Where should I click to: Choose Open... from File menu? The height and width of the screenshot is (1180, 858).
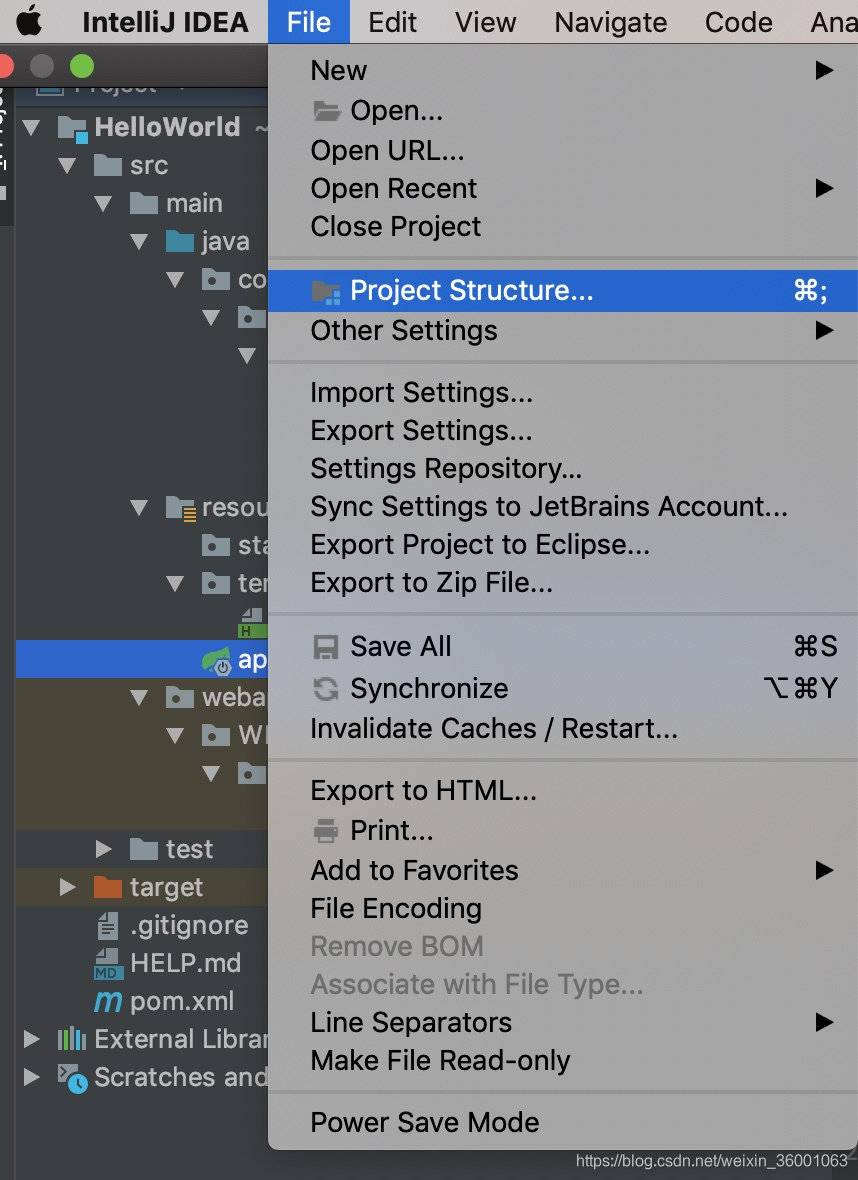[x=563, y=111]
